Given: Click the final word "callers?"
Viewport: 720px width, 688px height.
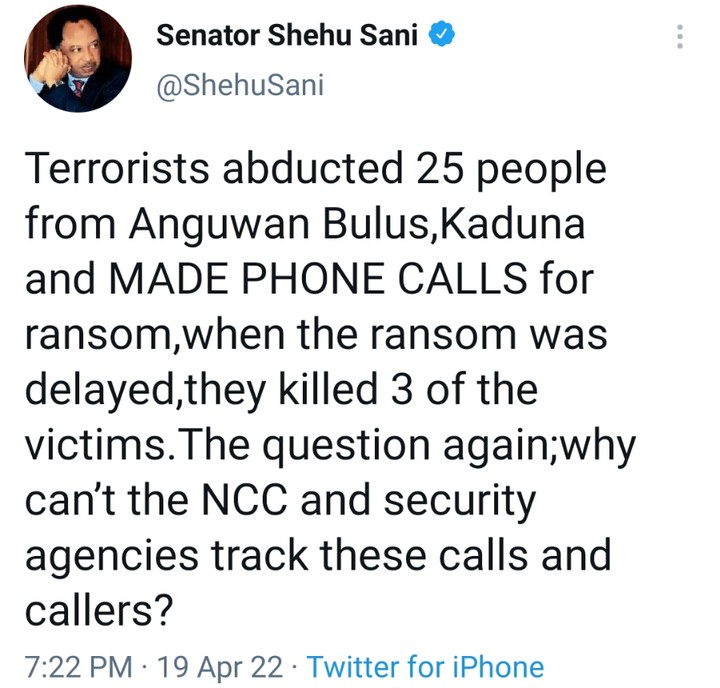Looking at the screenshot, I should coord(99,611).
